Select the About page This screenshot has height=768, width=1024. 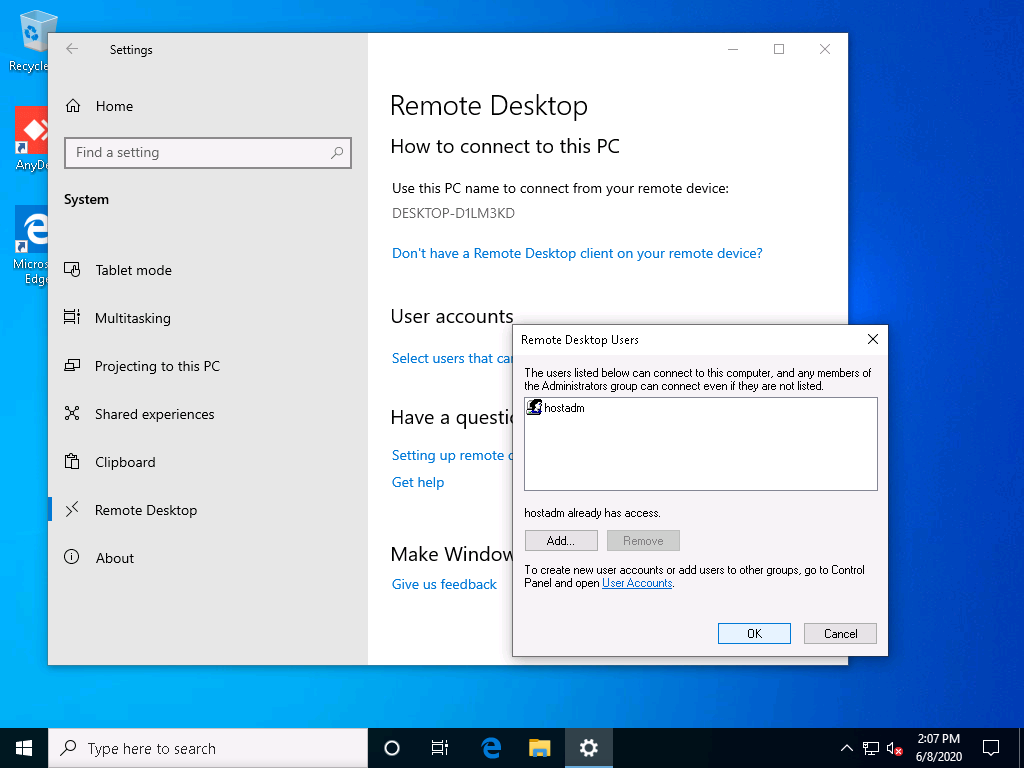[114, 558]
